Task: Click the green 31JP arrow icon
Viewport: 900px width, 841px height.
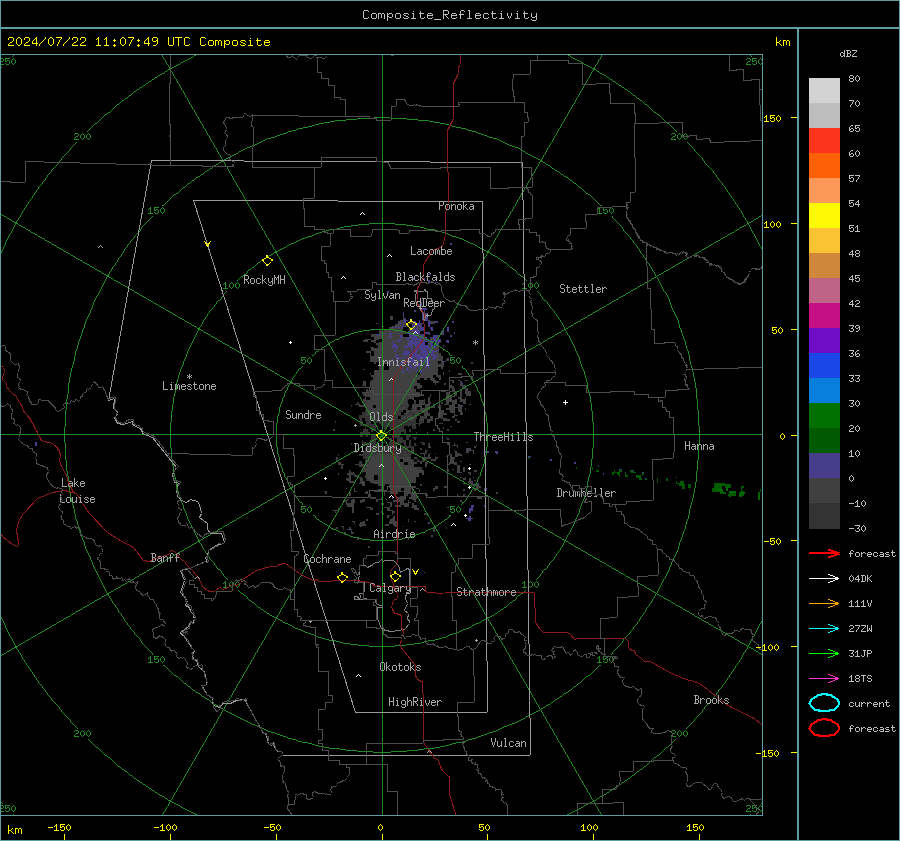Action: pyautogui.click(x=824, y=653)
